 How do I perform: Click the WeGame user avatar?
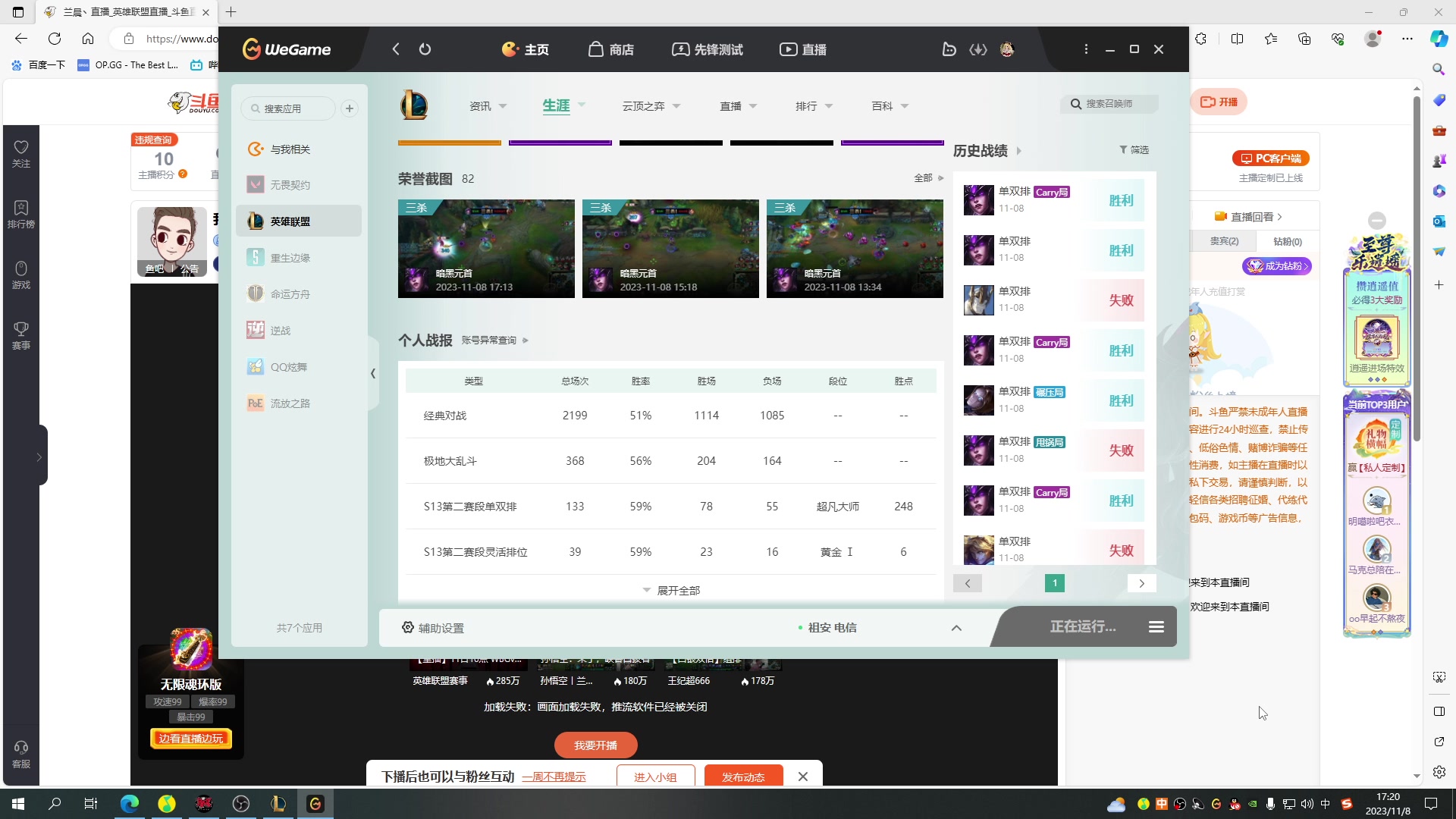pyautogui.click(x=1007, y=49)
